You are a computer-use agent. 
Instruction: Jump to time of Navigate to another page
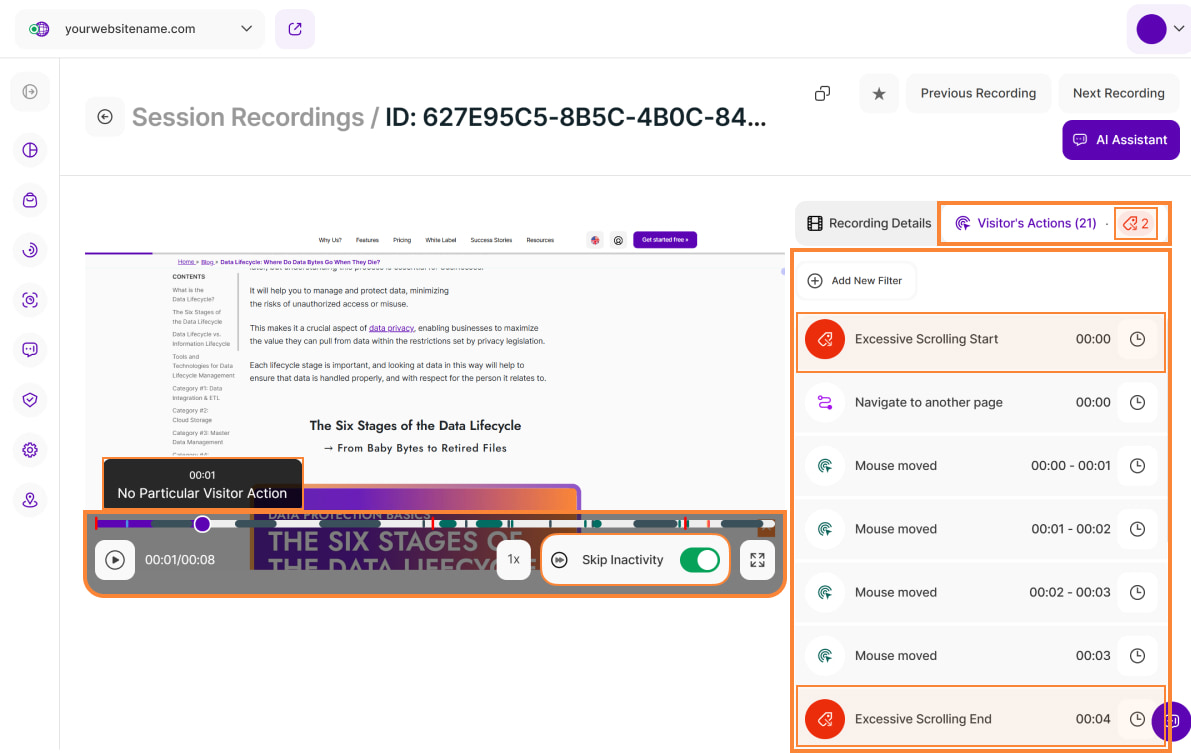1137,402
